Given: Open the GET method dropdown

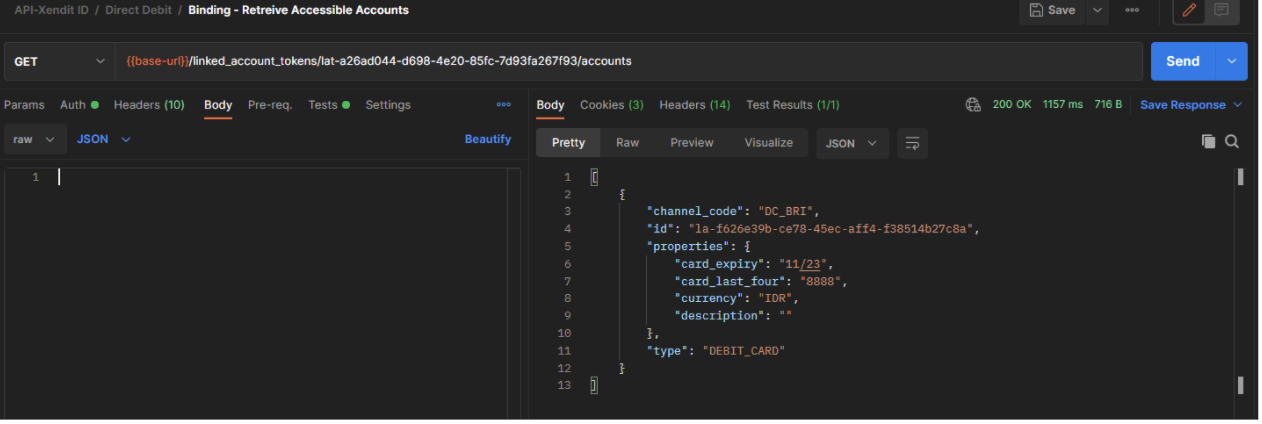Looking at the screenshot, I should click(x=59, y=61).
